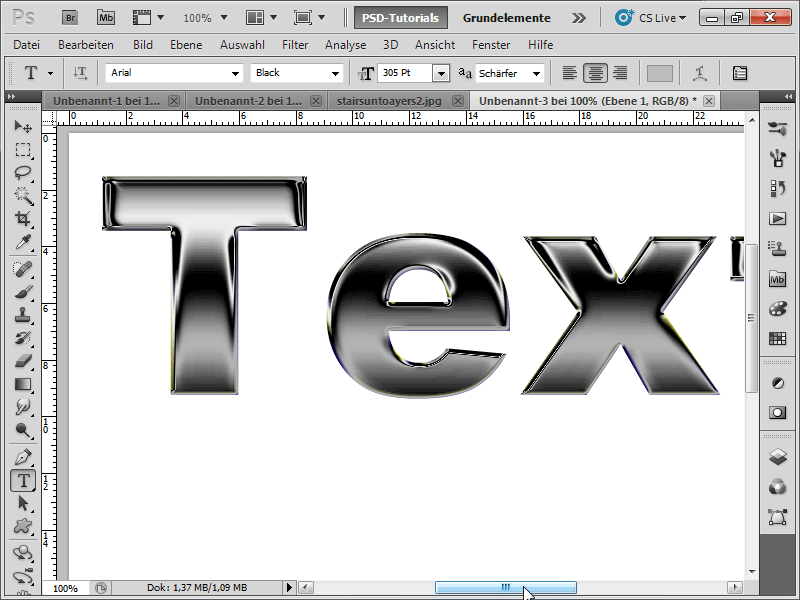Viewport: 800px width, 600px height.
Task: Open the Swatches panel icon in right dock
Action: (x=777, y=338)
